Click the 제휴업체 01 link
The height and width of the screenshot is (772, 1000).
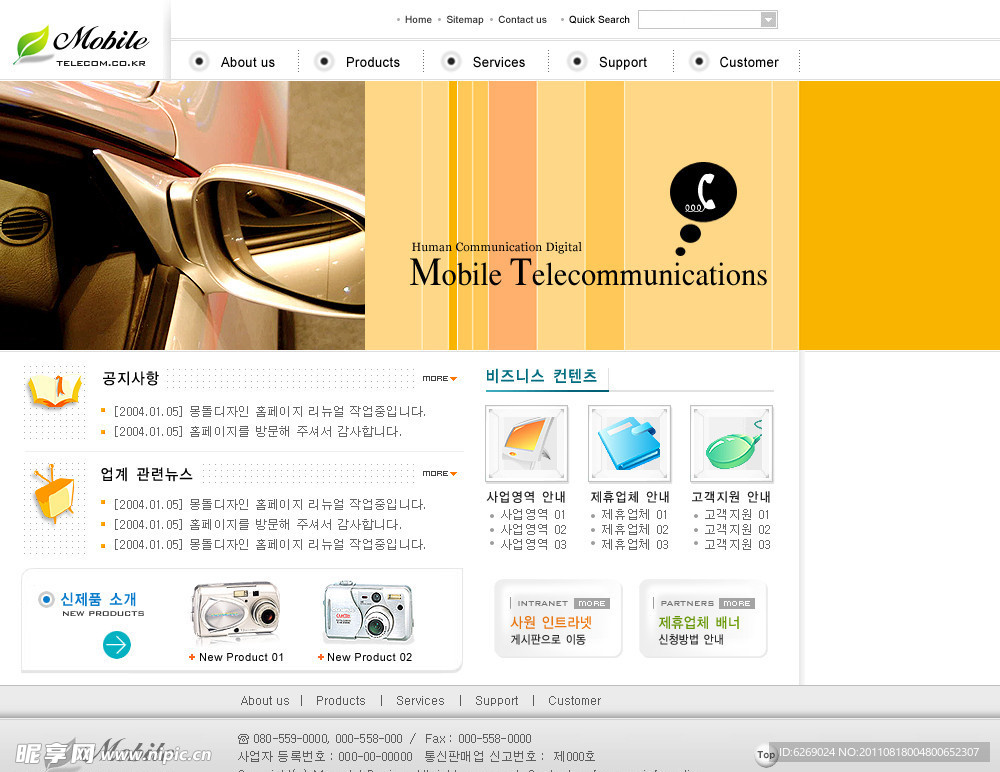635,514
